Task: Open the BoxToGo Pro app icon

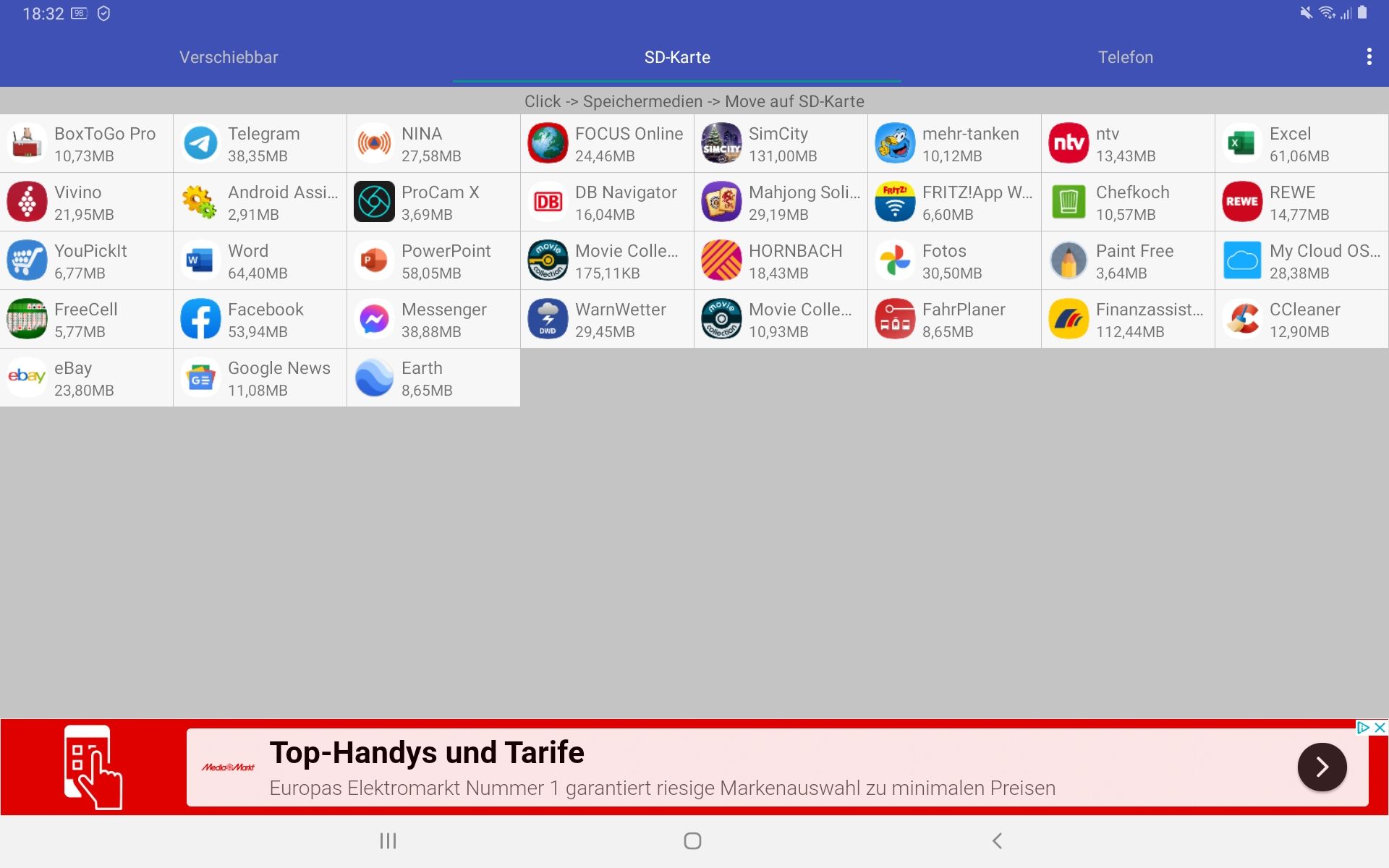Action: click(x=27, y=143)
